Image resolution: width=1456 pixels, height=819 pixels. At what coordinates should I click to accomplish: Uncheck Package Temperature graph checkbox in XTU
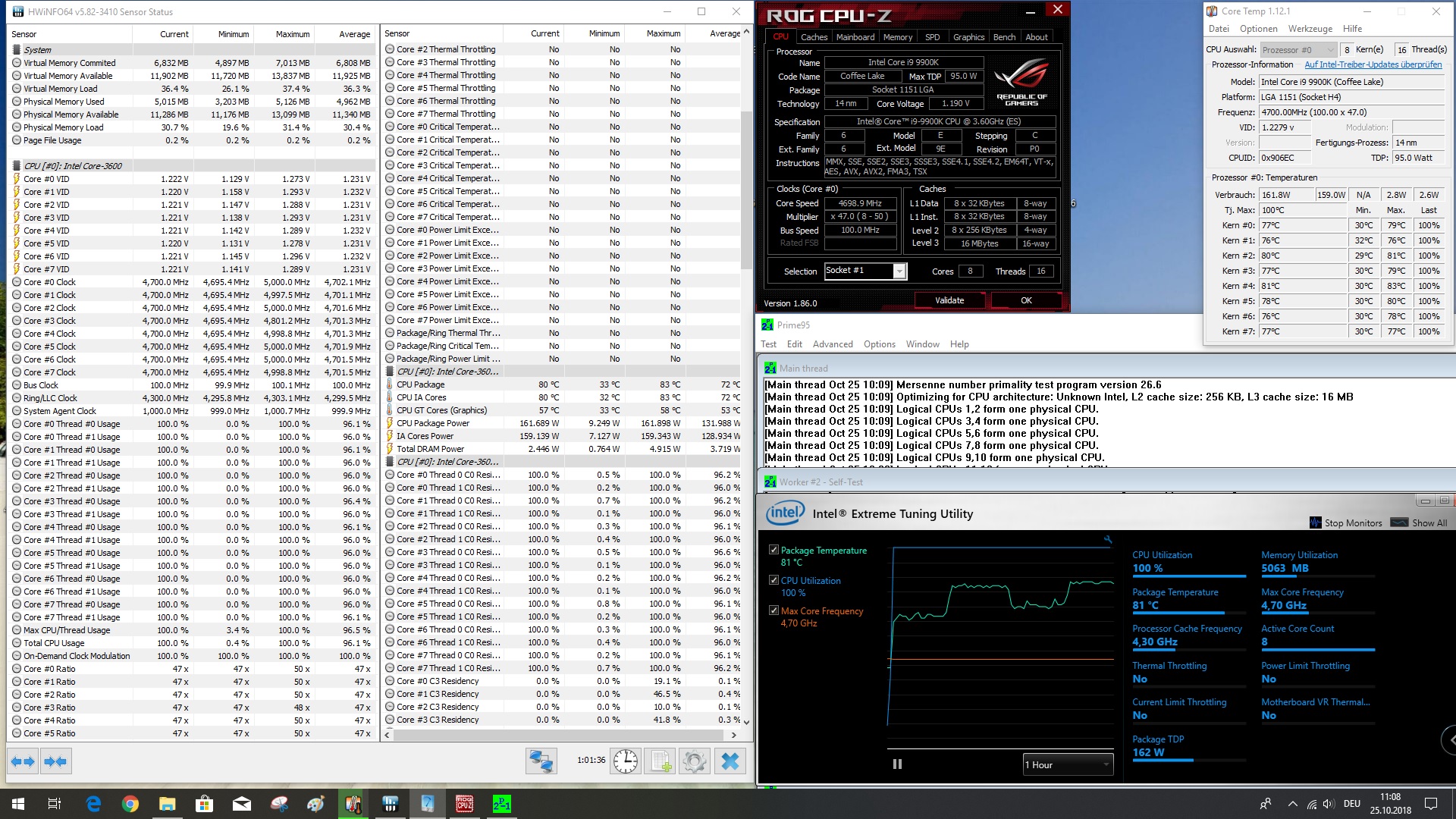(773, 550)
